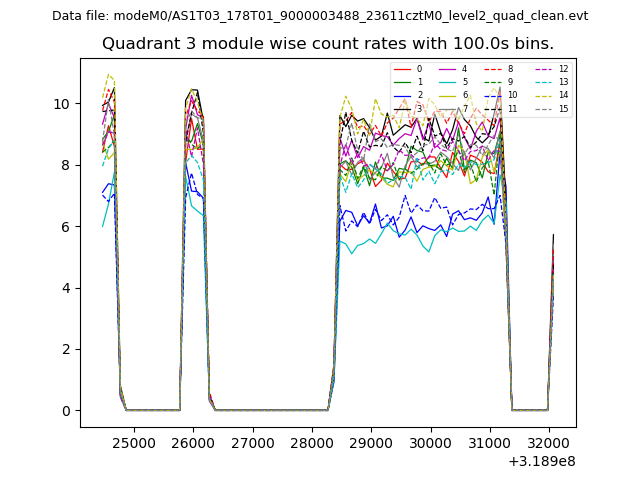
Task: Click dashed red module 8 legend entry
Action: pyautogui.click(x=492, y=69)
